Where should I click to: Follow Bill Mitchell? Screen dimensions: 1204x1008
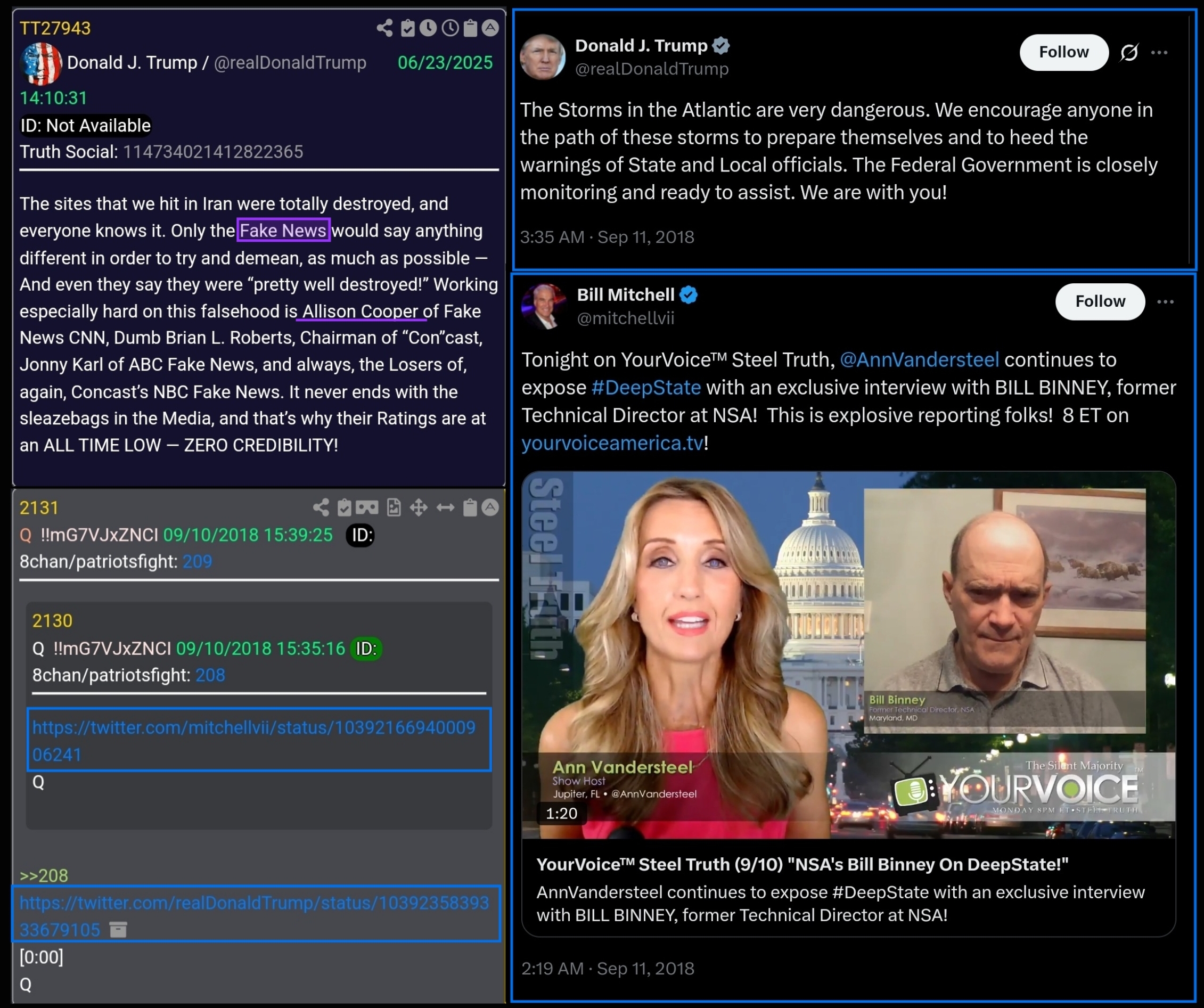(x=1100, y=301)
